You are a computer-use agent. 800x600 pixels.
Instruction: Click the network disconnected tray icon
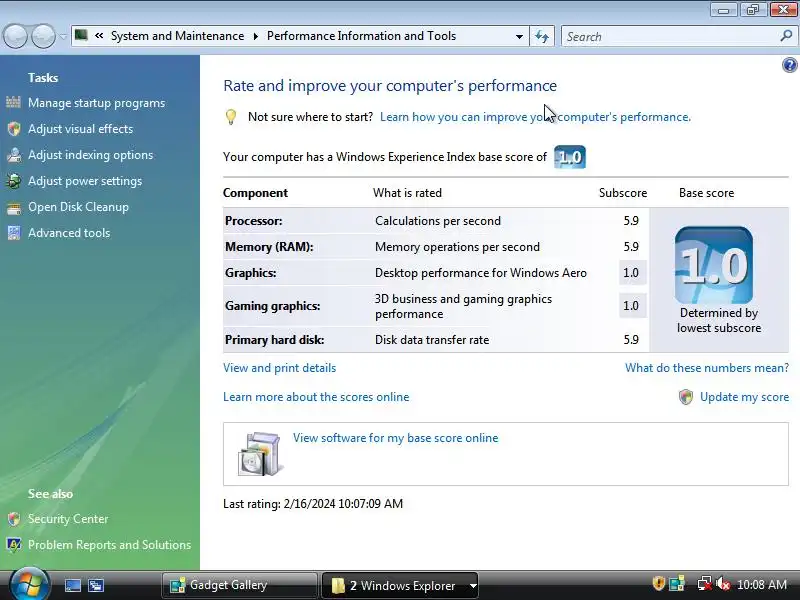(704, 583)
